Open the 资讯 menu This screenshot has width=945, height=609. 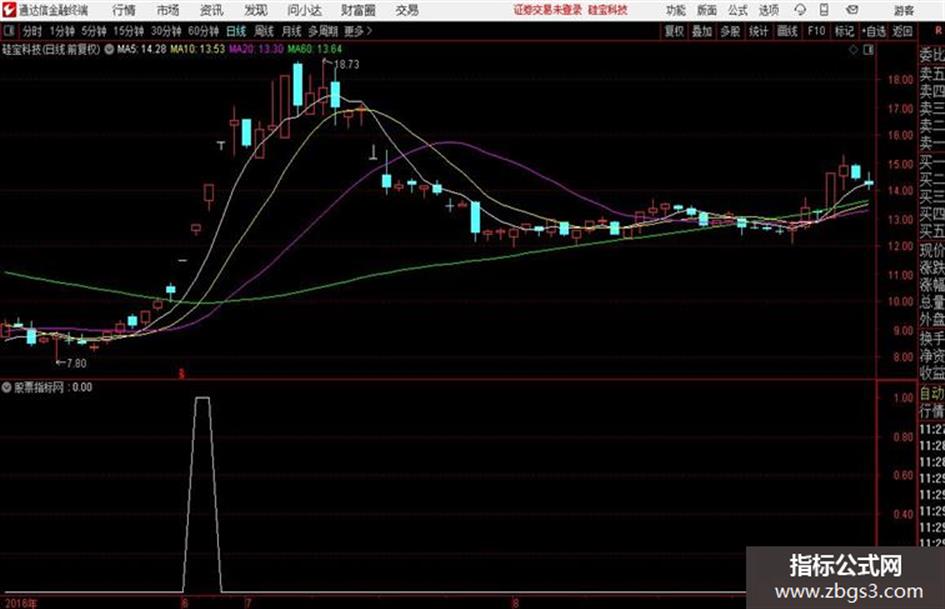pyautogui.click(x=212, y=10)
